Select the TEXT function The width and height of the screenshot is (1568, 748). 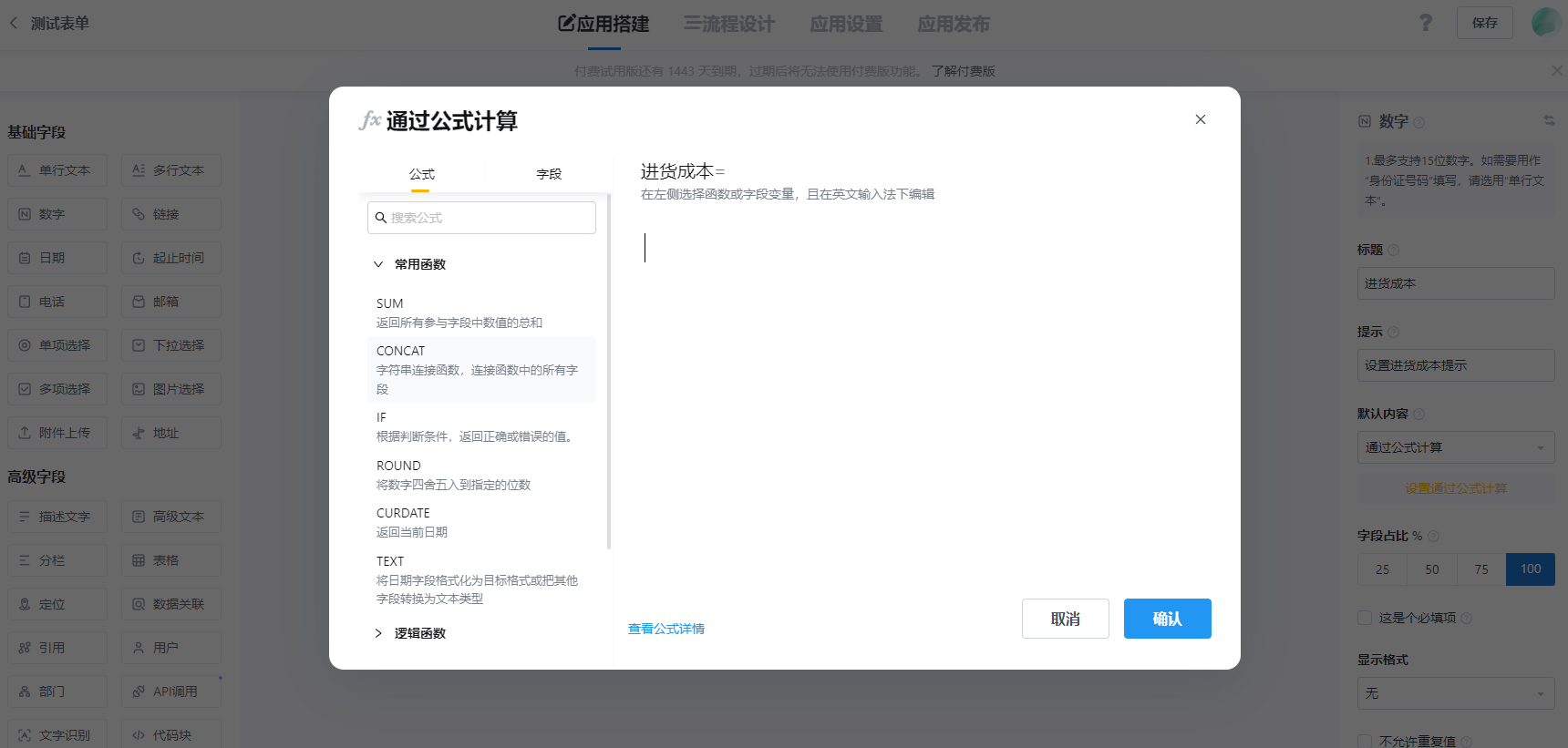point(481,579)
